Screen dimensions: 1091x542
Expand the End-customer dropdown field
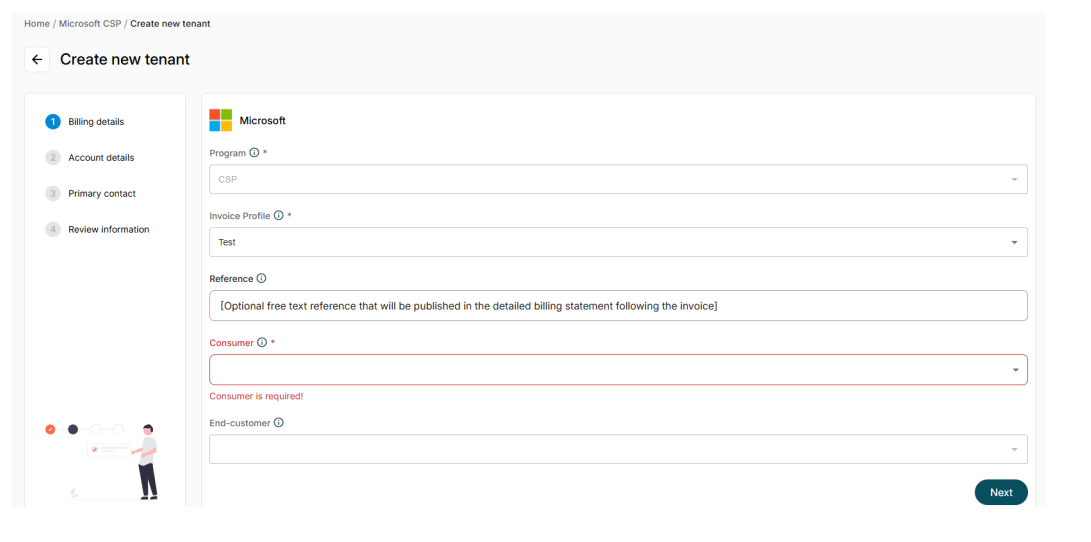(618, 449)
